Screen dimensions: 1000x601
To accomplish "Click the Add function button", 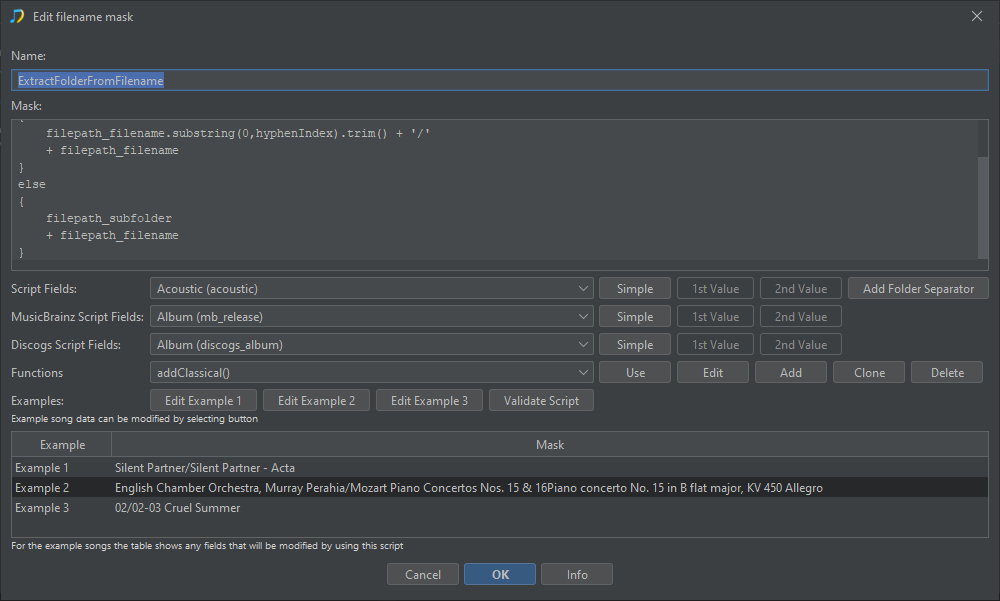I will [790, 373].
